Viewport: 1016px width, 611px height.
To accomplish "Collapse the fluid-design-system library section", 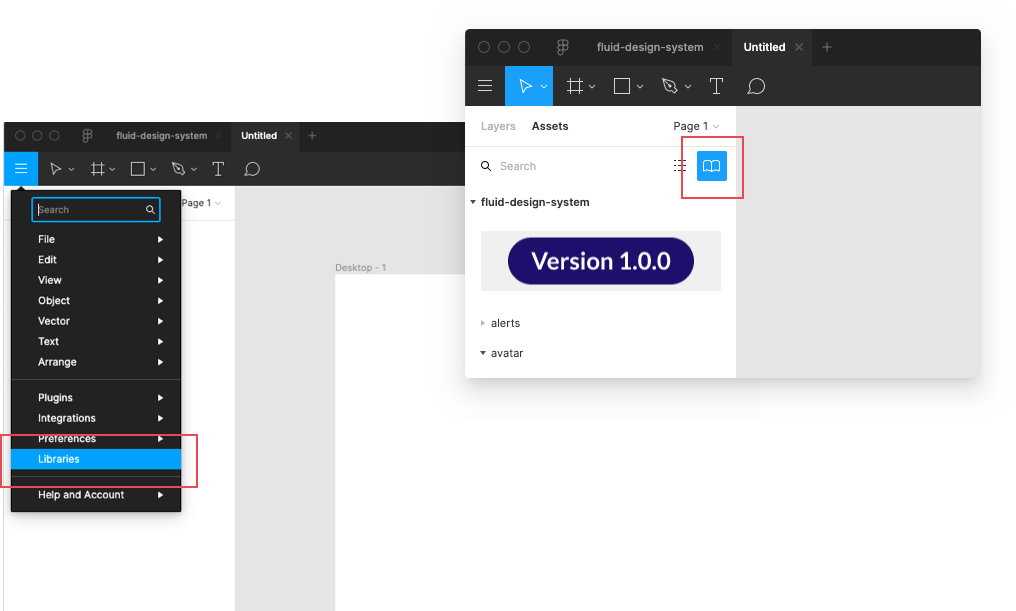I will point(473,202).
